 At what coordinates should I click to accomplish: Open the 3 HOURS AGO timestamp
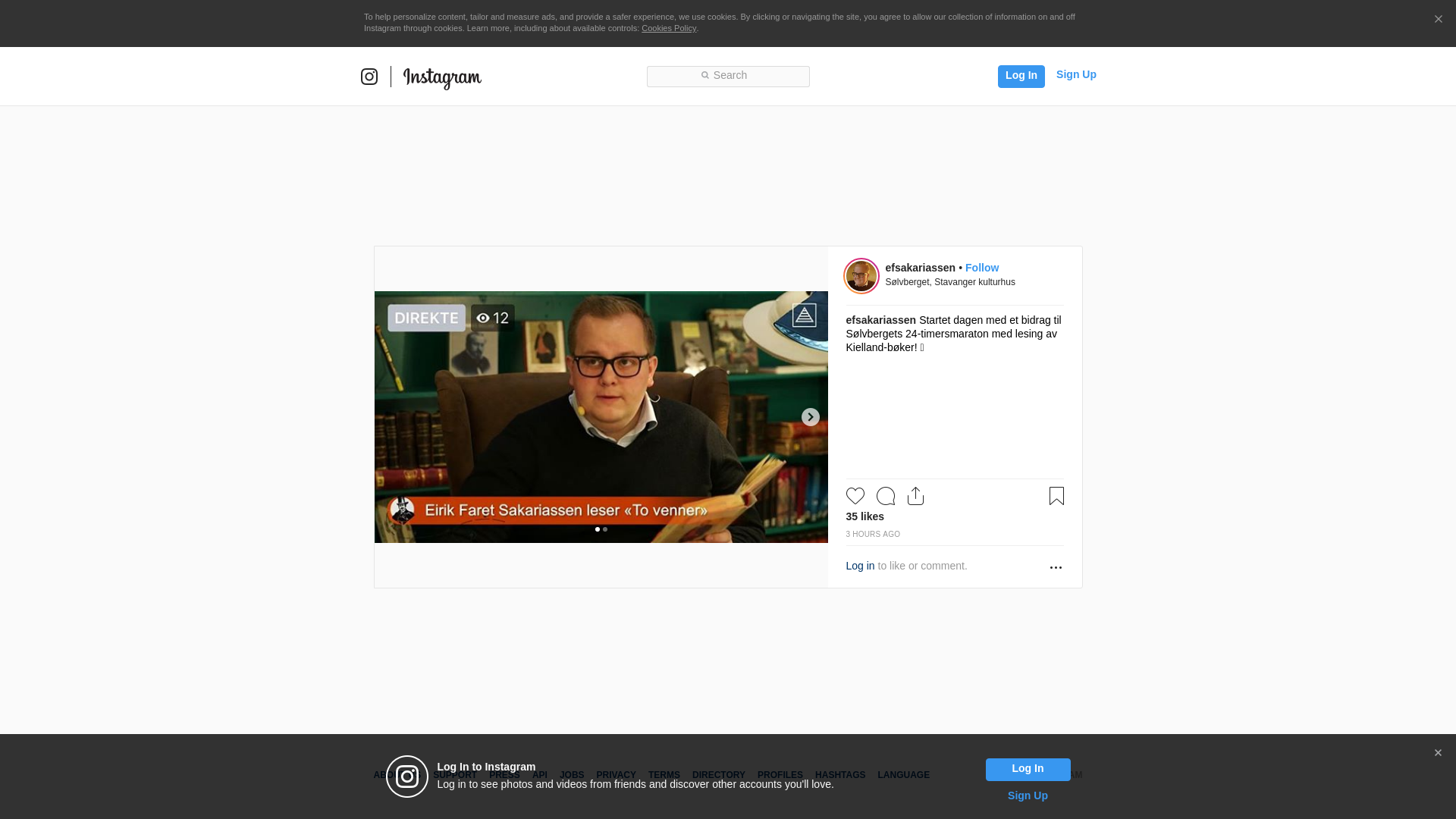873,535
